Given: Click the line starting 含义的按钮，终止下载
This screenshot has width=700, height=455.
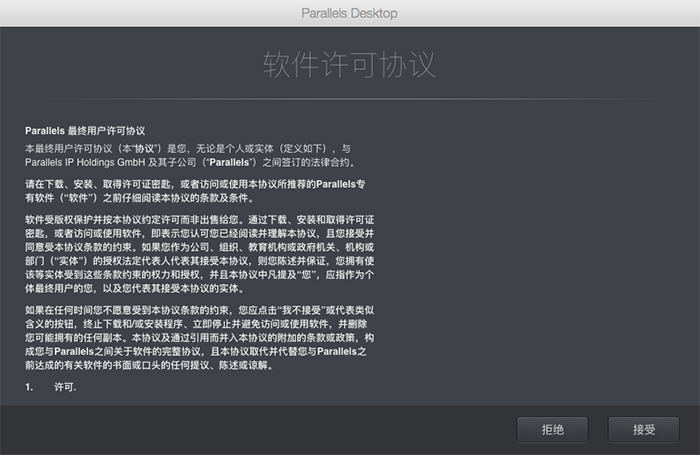Looking at the screenshot, I should pos(196,324).
